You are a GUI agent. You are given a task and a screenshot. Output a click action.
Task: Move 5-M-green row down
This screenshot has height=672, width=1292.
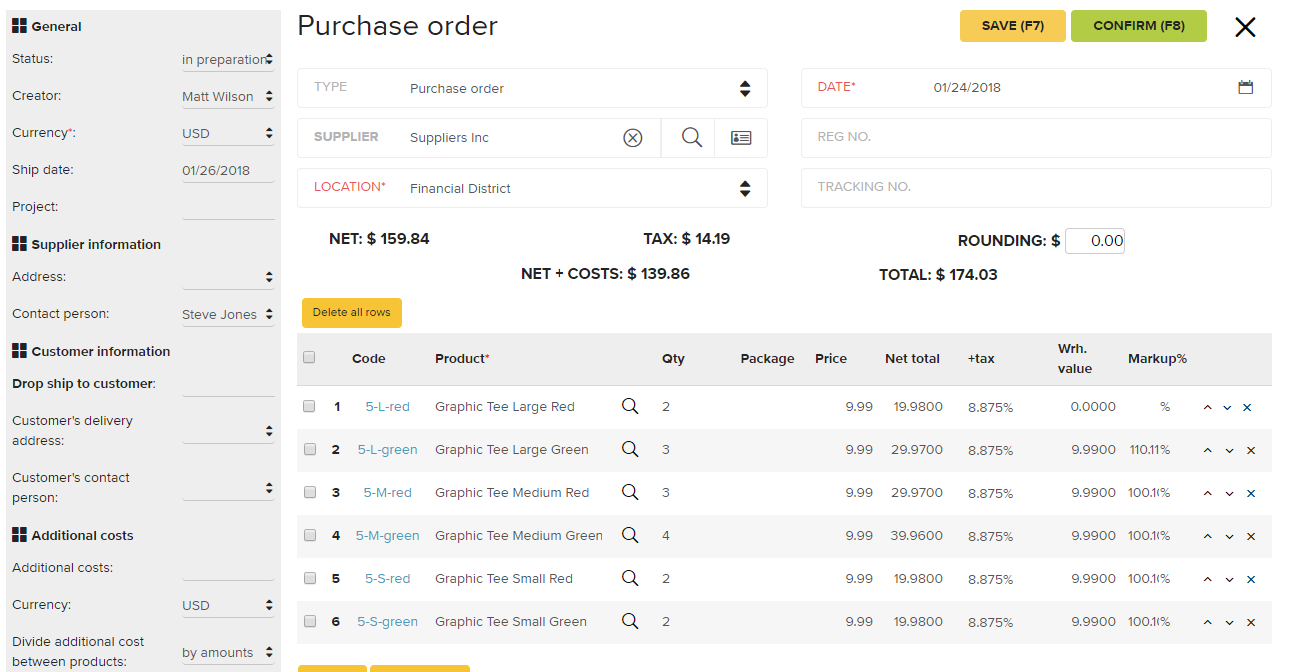pyautogui.click(x=1228, y=537)
